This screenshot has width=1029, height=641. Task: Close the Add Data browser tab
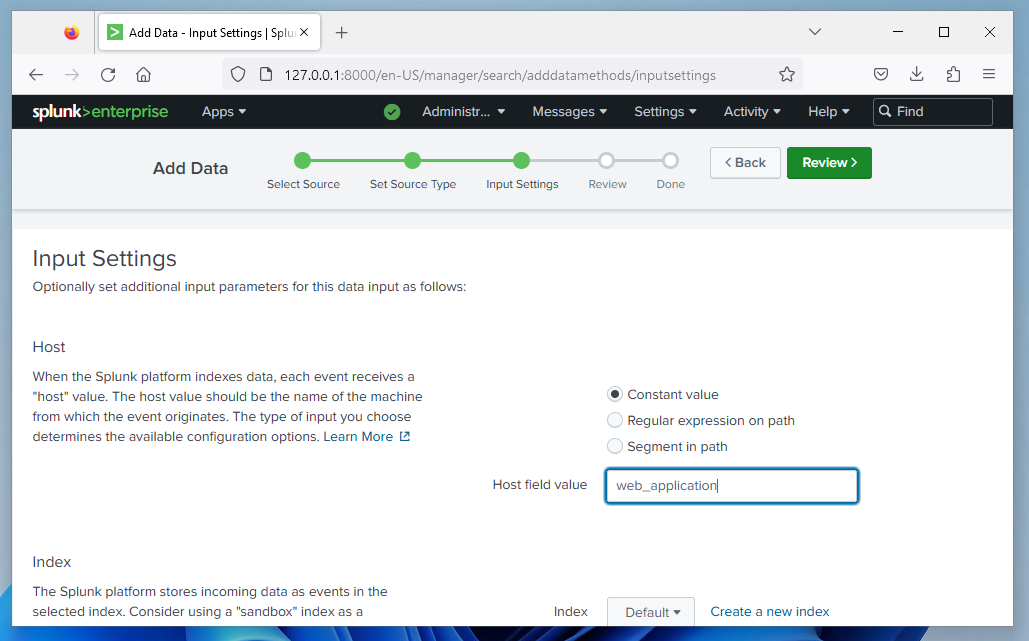pyautogui.click(x=304, y=32)
